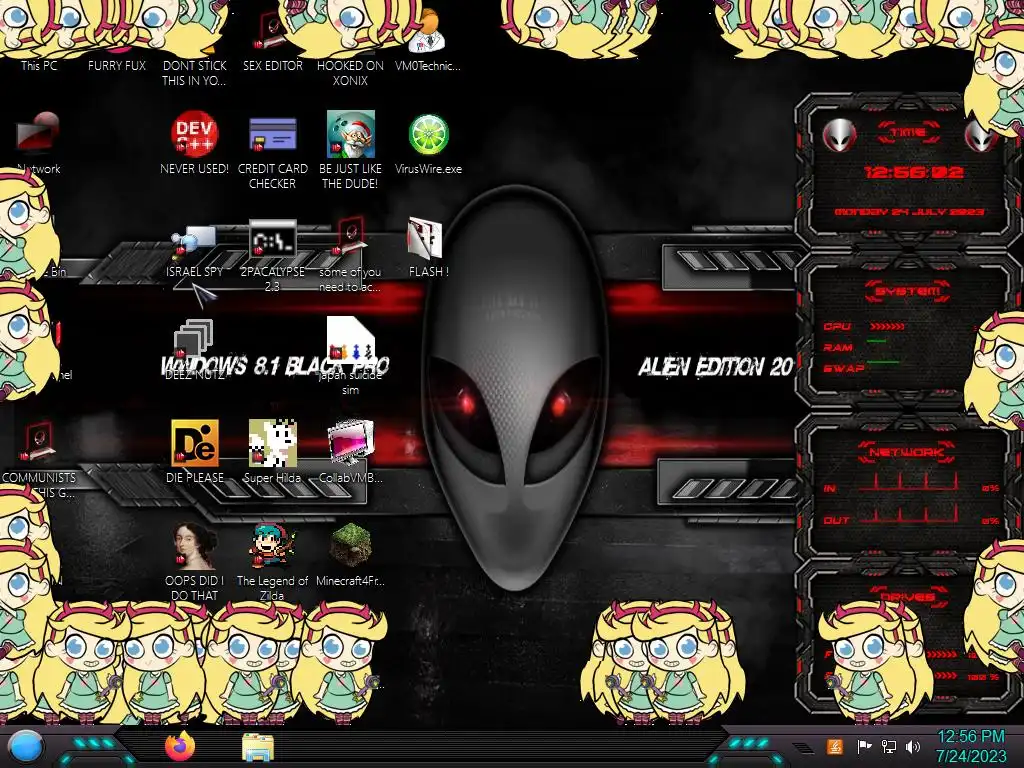Launch Firefox from the taskbar
The height and width of the screenshot is (768, 1024).
coord(180,746)
